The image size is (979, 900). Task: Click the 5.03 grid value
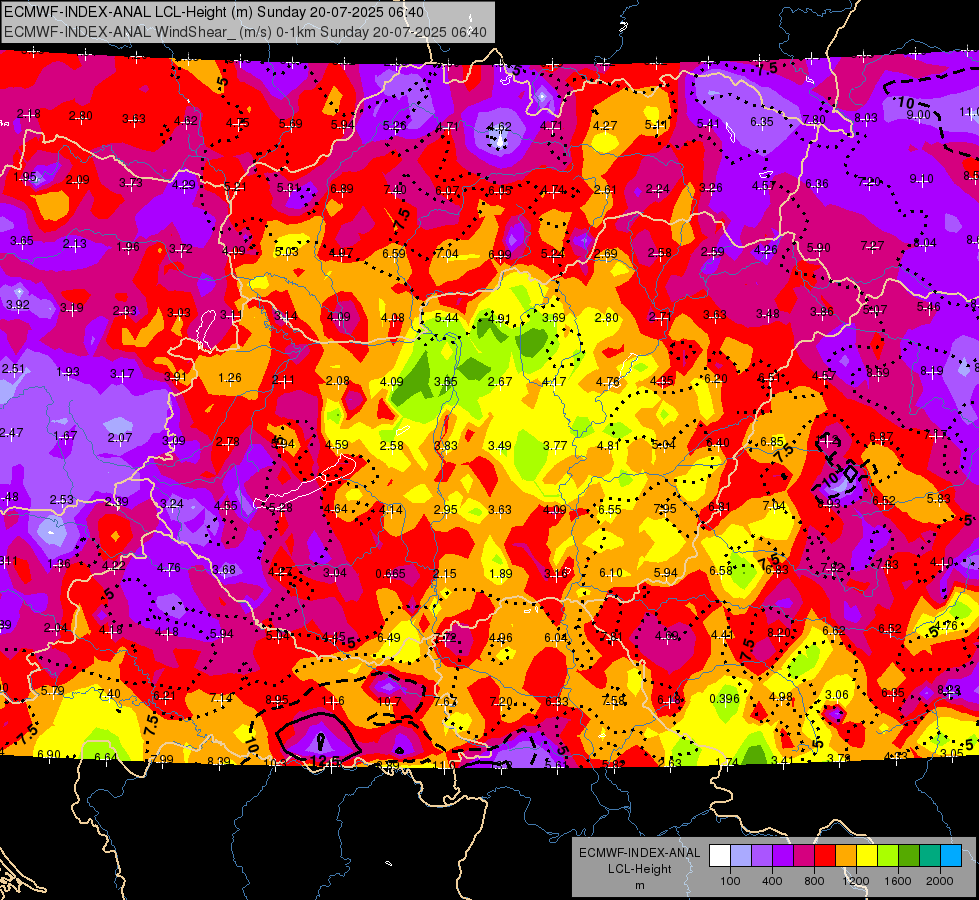click(x=287, y=252)
